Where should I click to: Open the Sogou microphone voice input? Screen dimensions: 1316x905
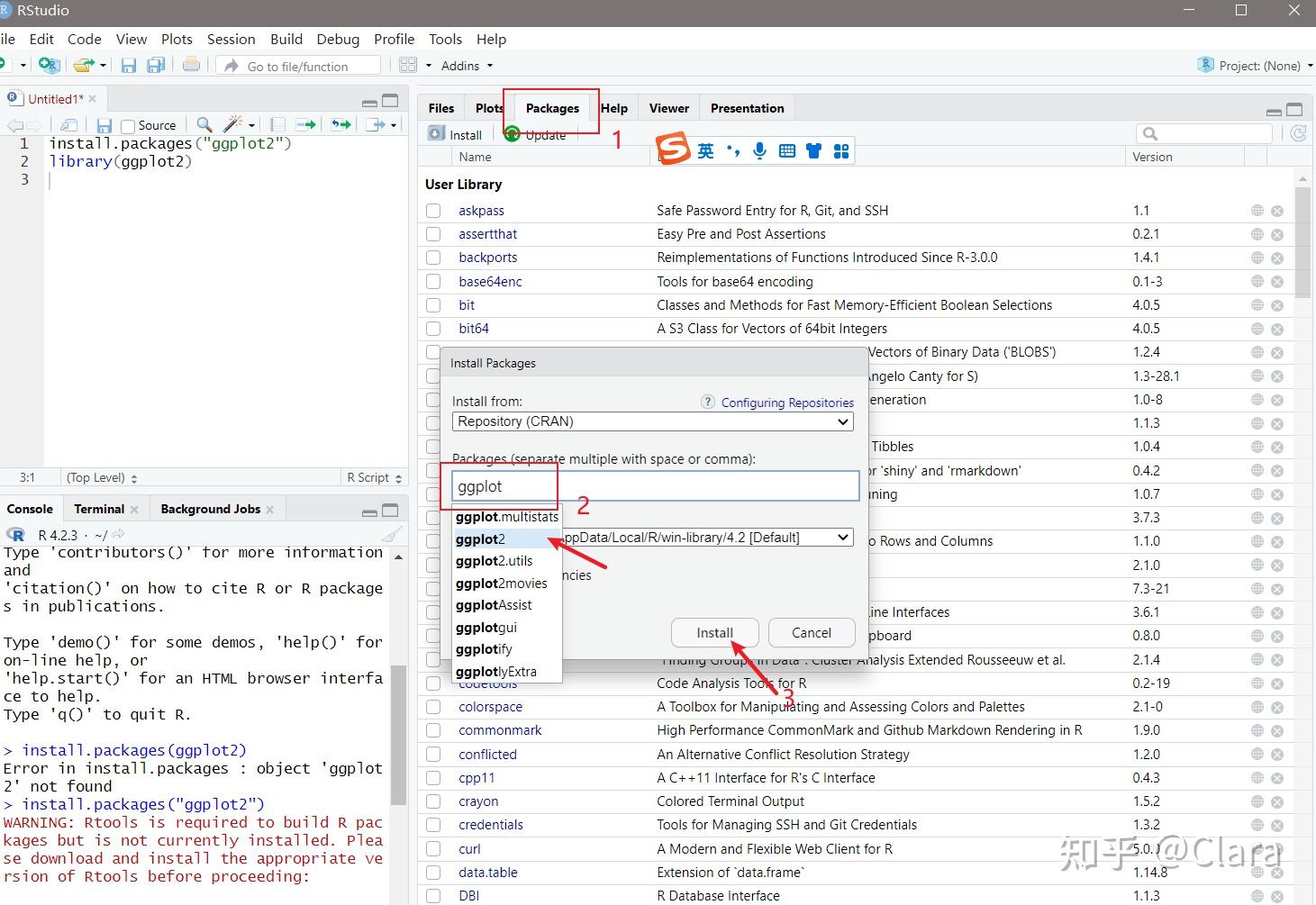pyautogui.click(x=759, y=150)
